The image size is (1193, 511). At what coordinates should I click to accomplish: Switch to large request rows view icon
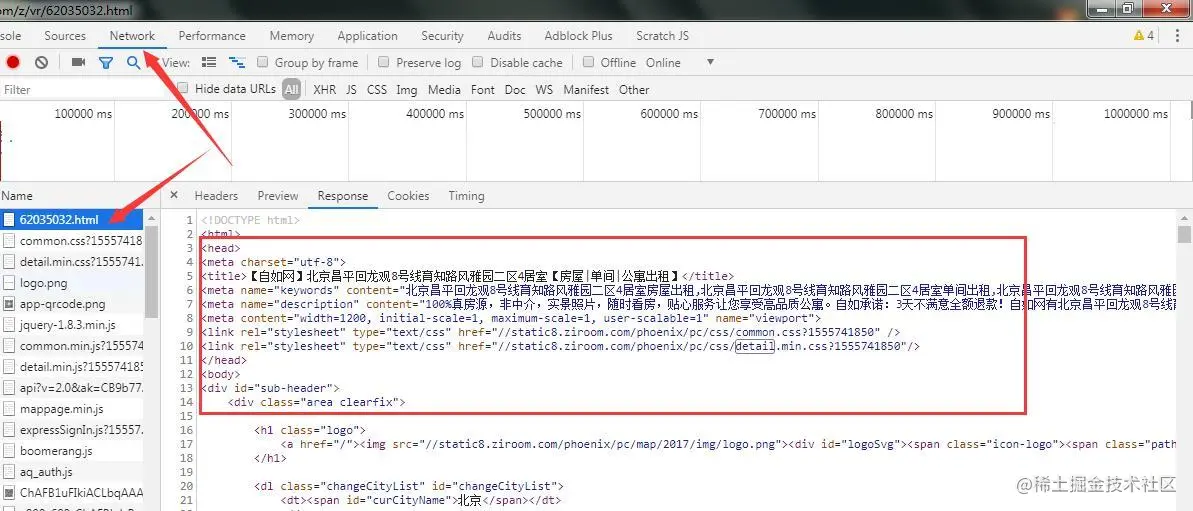click(x=209, y=62)
